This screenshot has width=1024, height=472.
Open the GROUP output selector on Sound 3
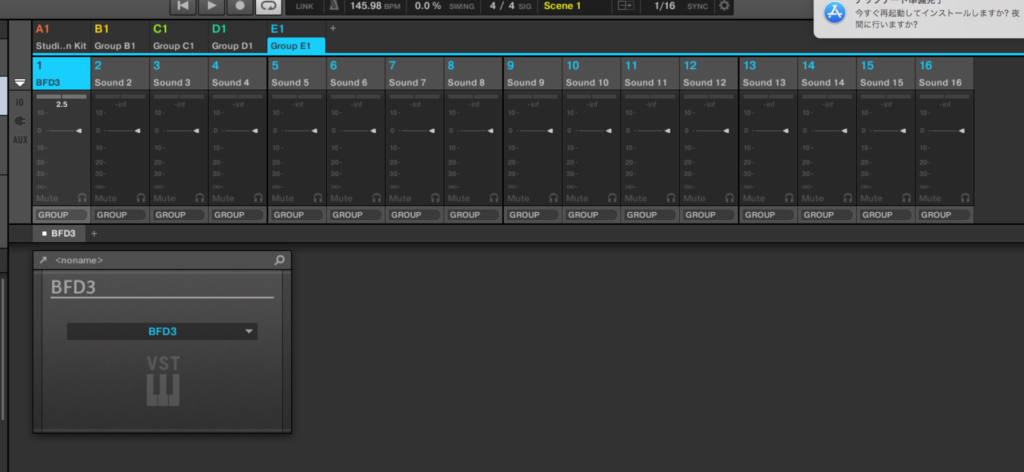[178, 215]
